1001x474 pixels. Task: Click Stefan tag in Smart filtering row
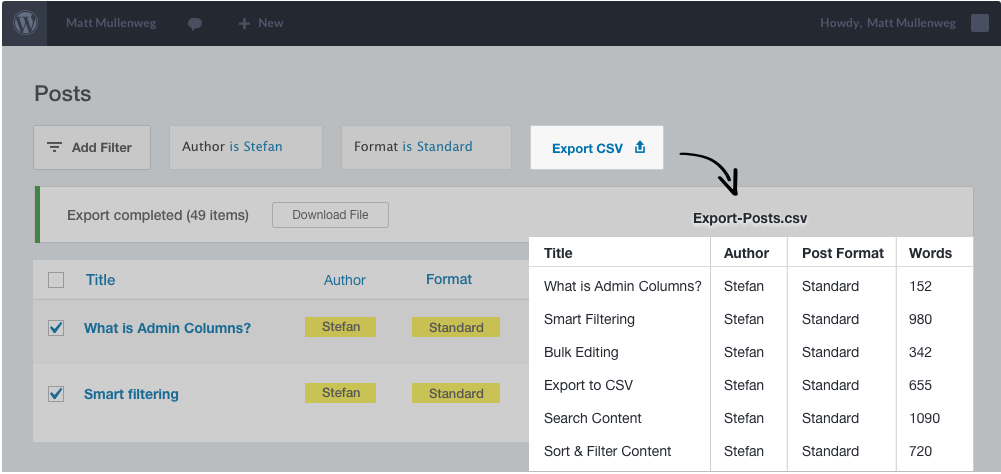click(x=340, y=393)
